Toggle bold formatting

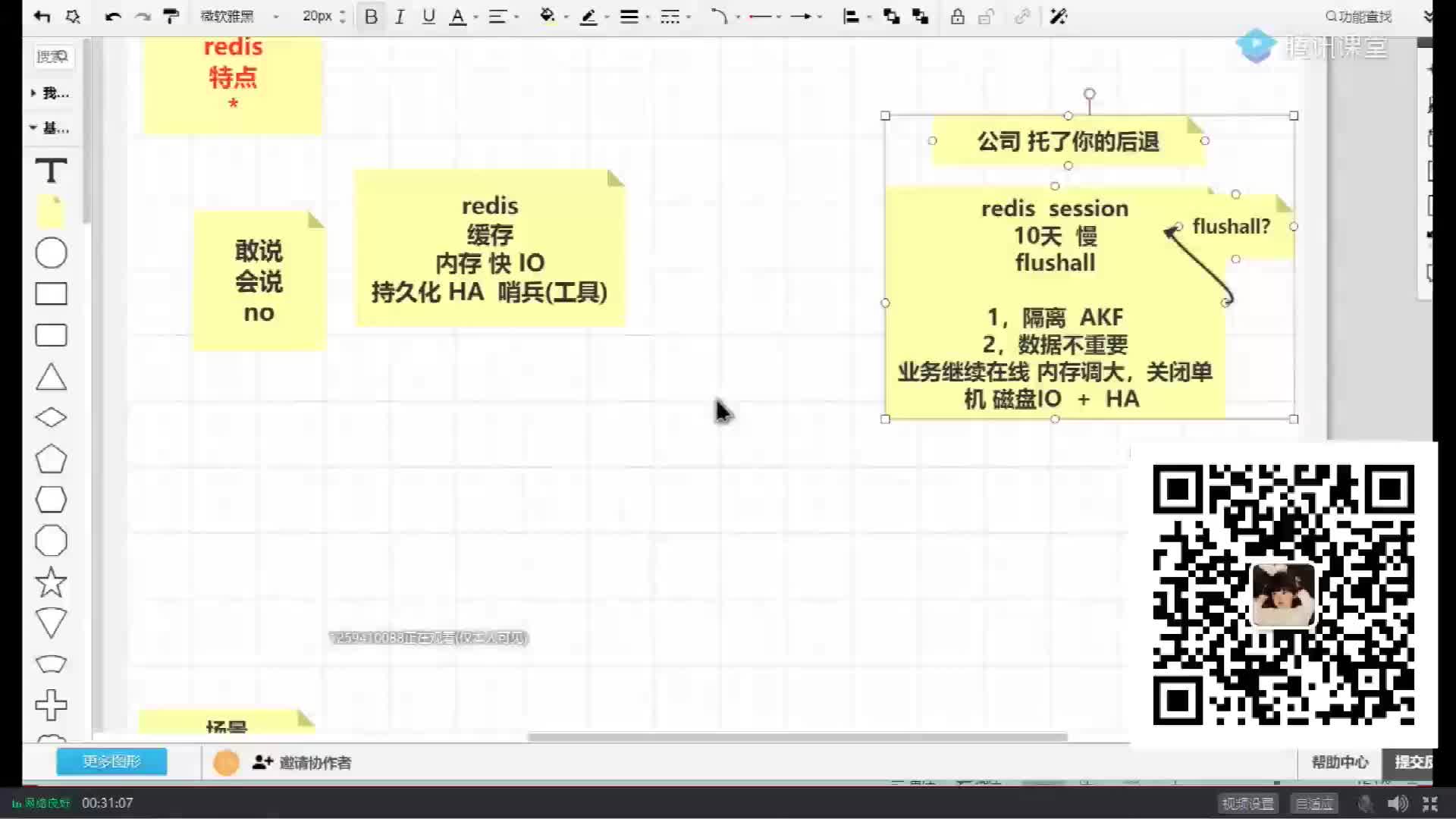(x=371, y=17)
